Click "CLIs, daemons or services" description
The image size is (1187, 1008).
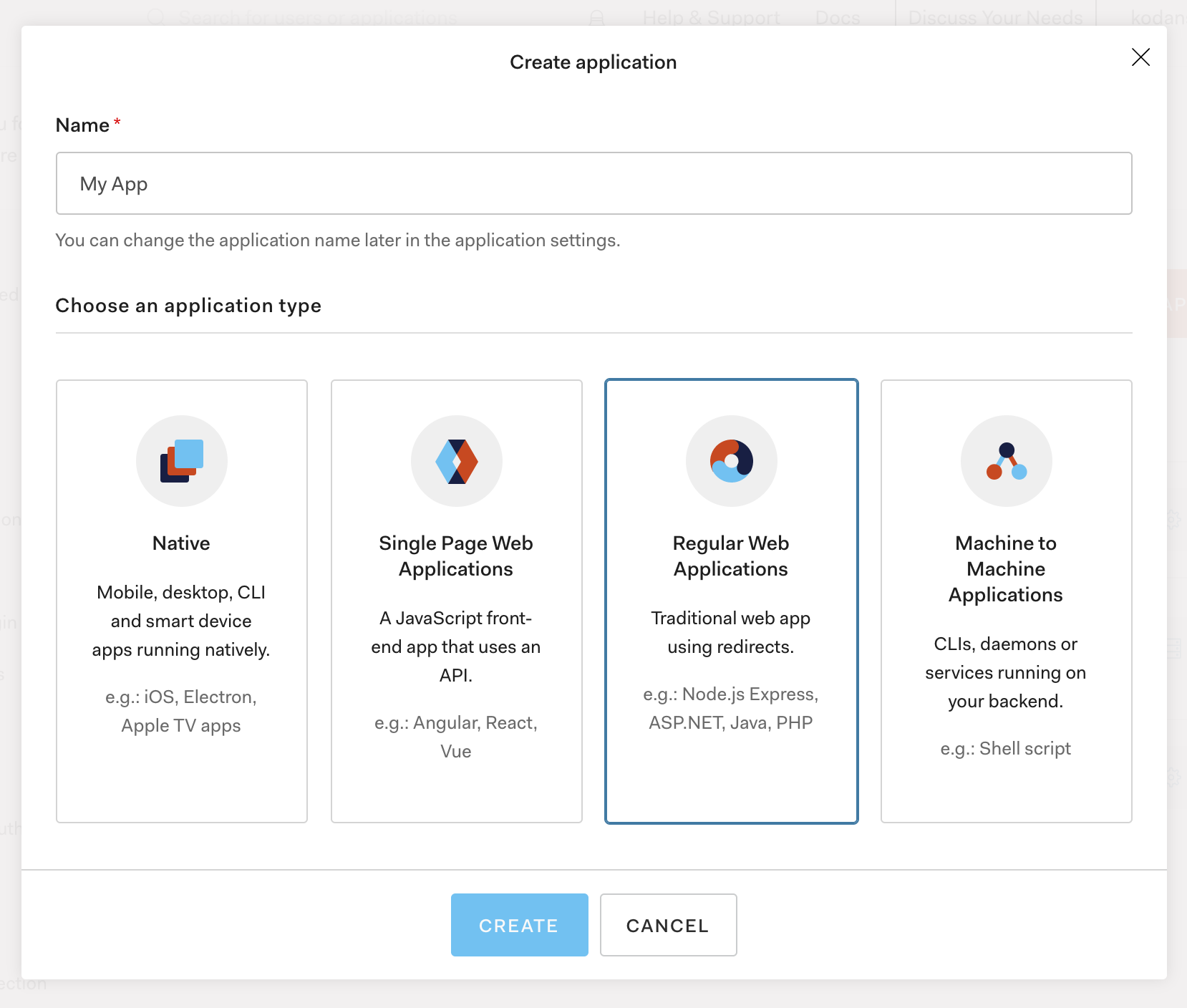point(1006,672)
